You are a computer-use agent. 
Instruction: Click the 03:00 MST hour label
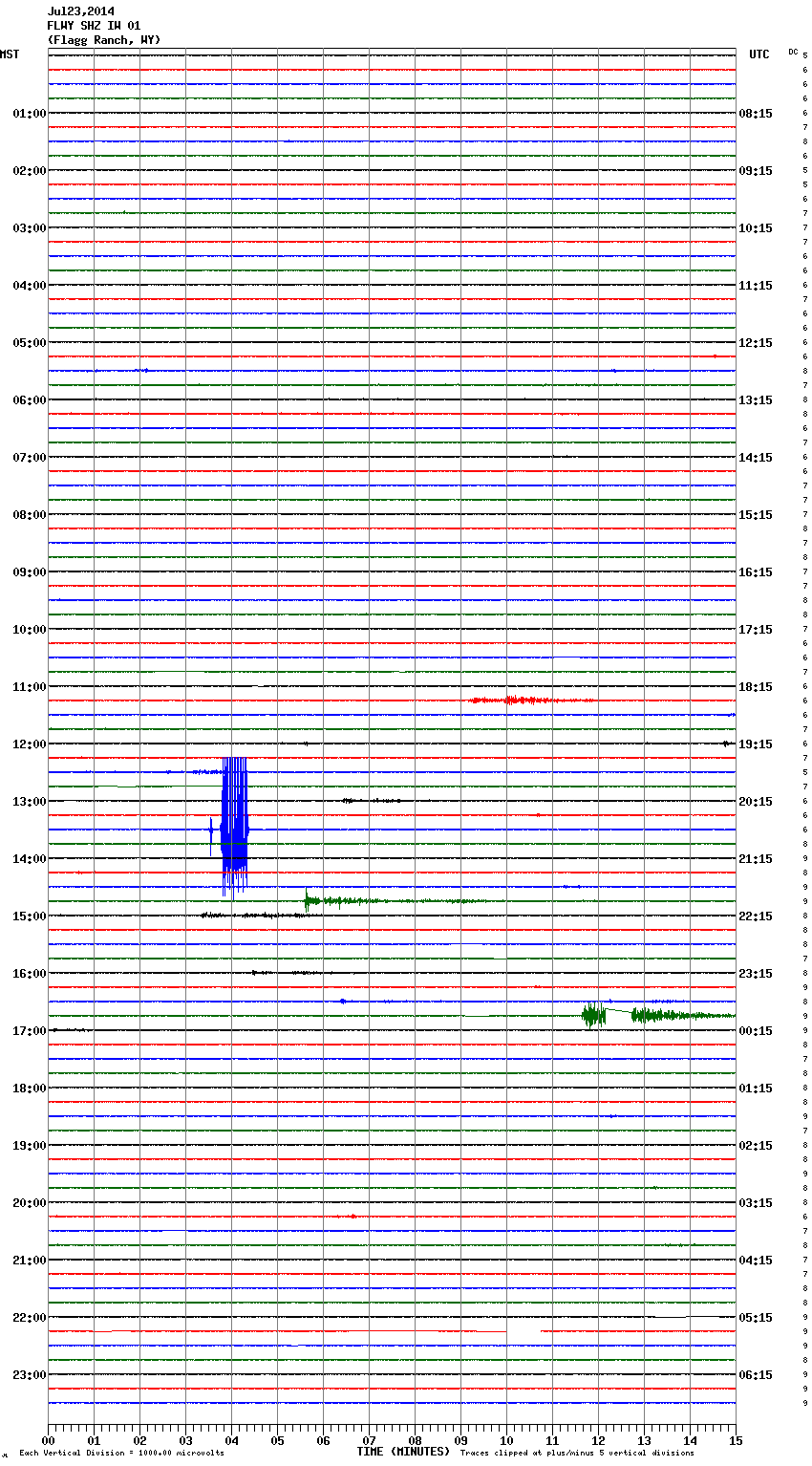(30, 228)
